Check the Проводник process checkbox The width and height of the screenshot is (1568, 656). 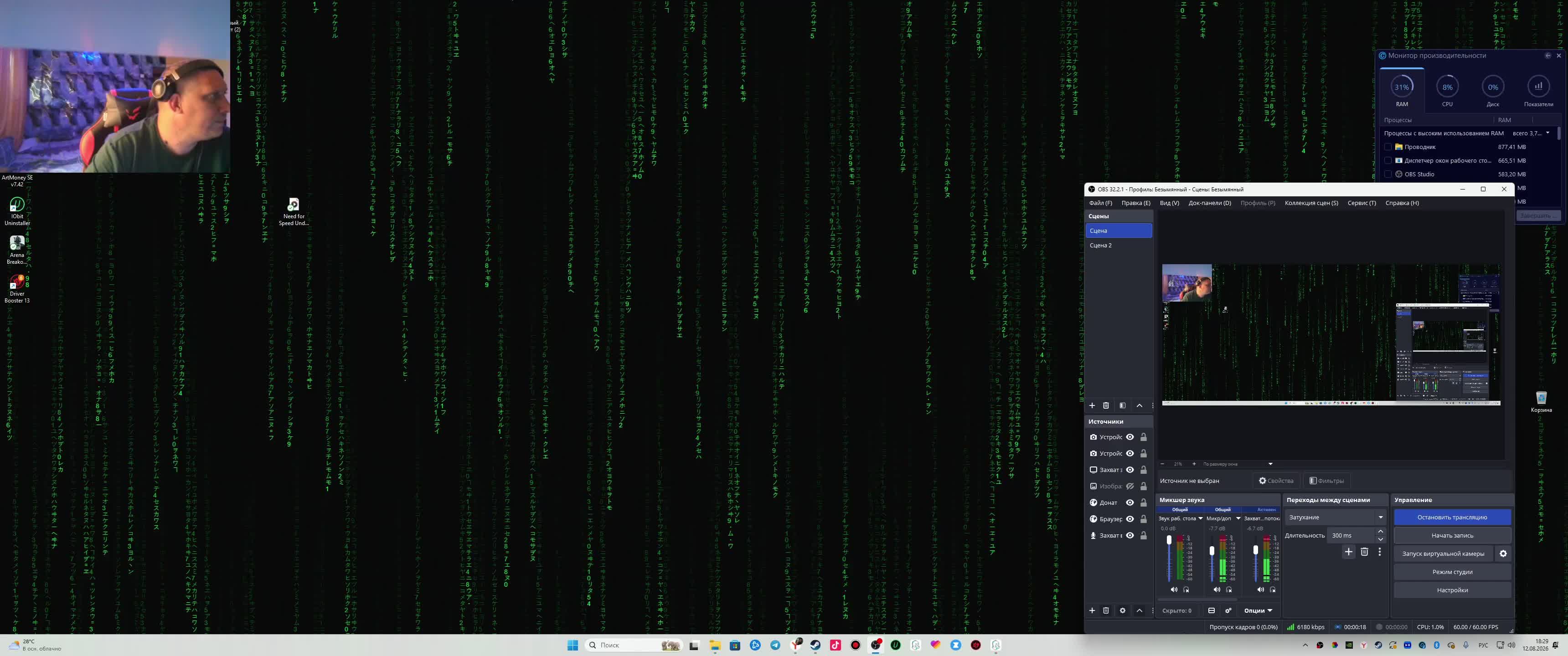point(1388,147)
